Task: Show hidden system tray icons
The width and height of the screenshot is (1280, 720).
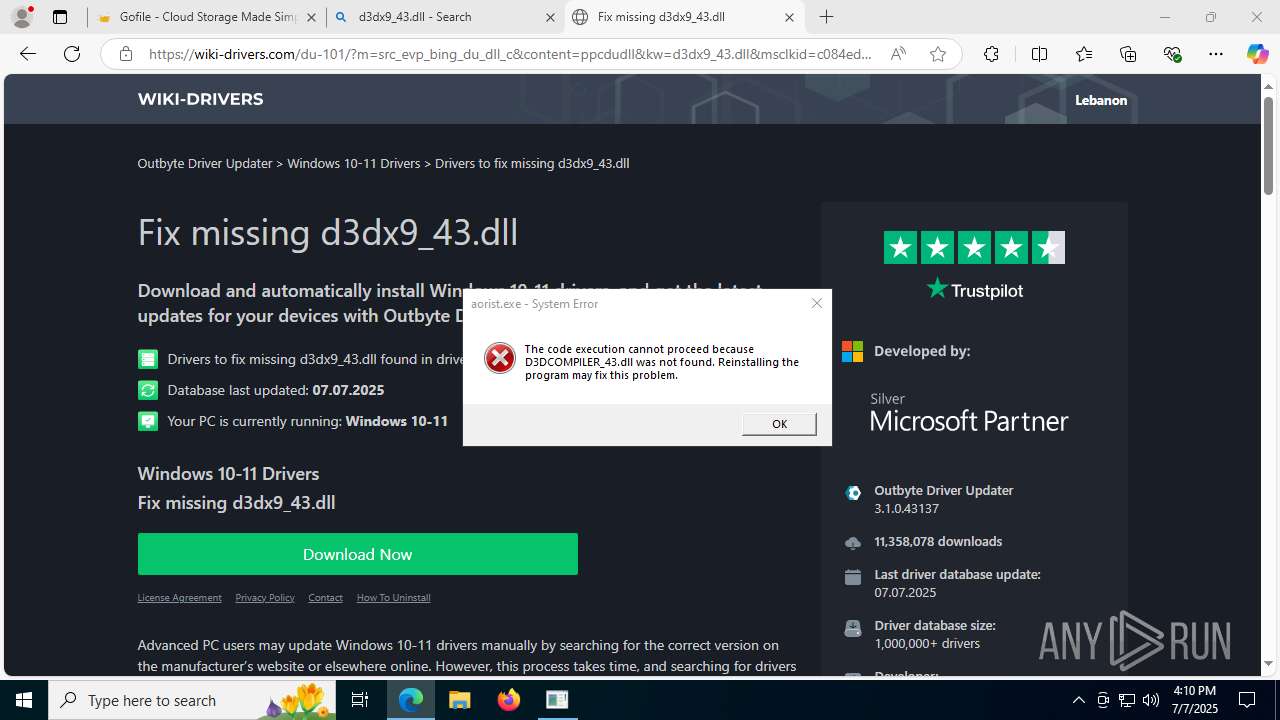Action: pyautogui.click(x=1078, y=700)
